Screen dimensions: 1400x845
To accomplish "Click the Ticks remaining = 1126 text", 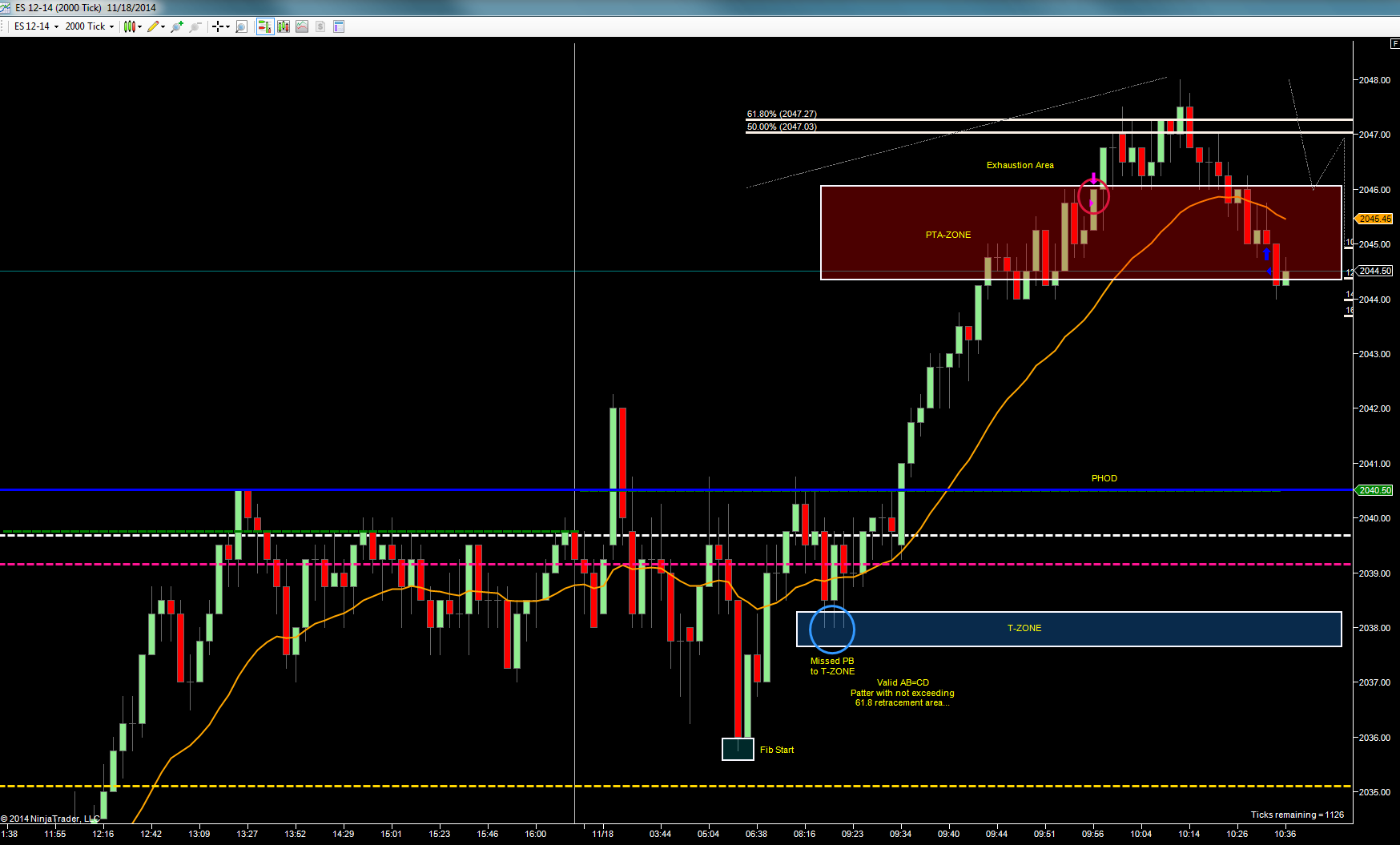I will [x=1297, y=815].
